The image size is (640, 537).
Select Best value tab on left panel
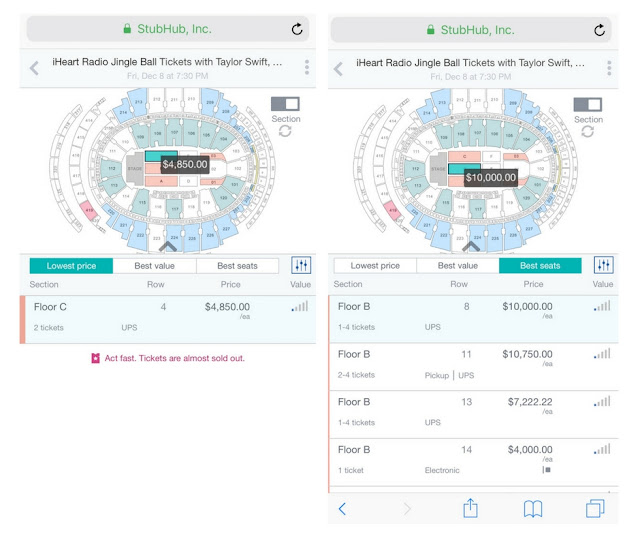pyautogui.click(x=155, y=266)
